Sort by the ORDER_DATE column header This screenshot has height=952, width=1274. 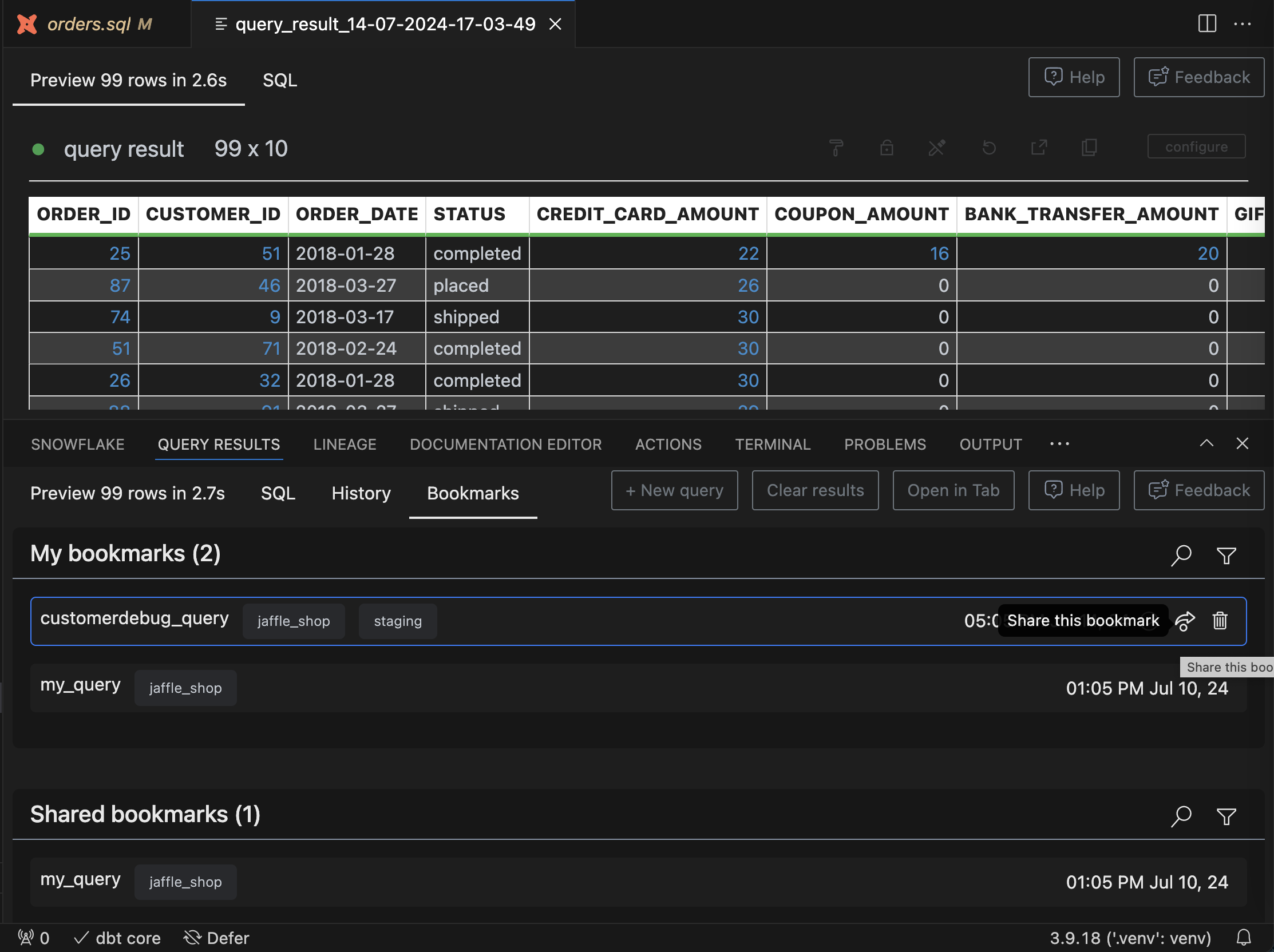click(x=357, y=214)
